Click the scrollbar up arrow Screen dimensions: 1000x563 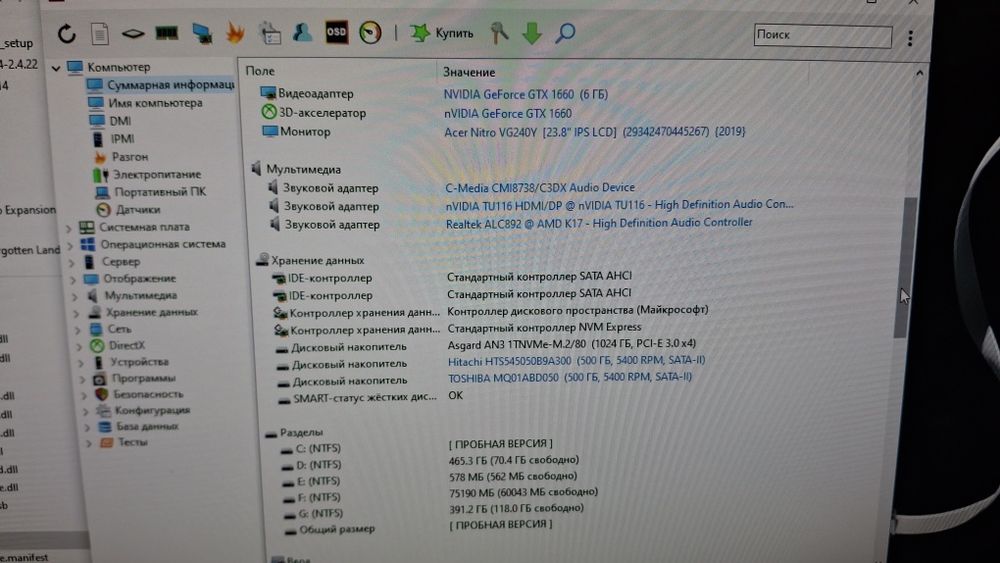click(x=919, y=74)
